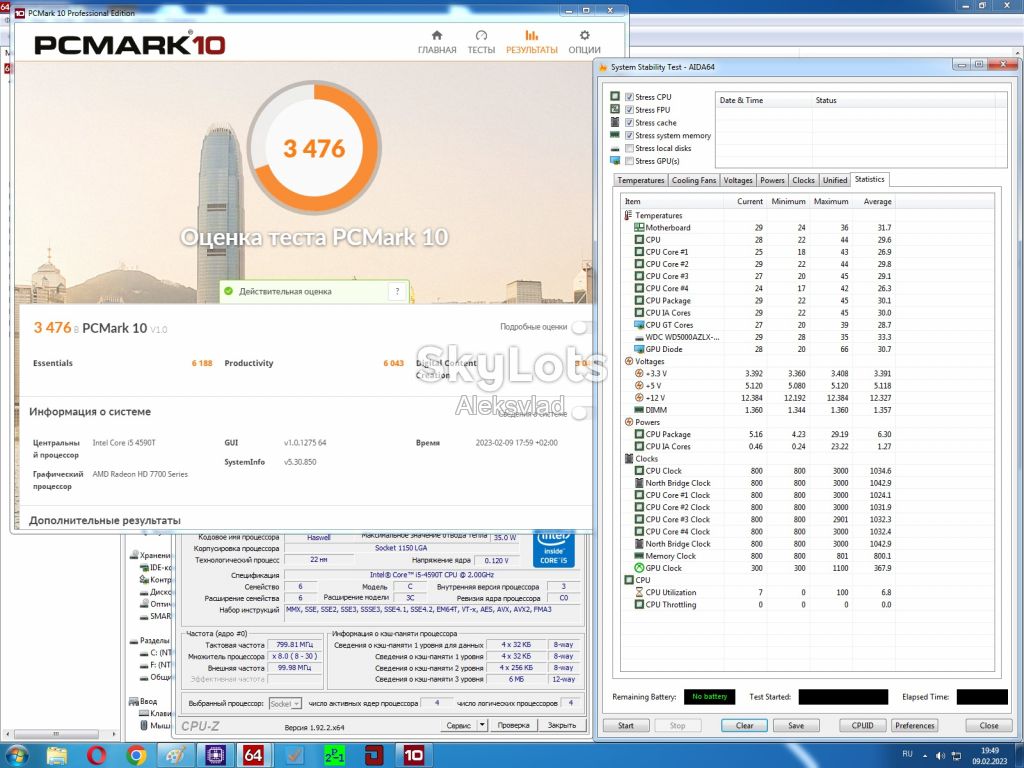Open the PCMark 10 Главная home icon
This screenshot has height=768, width=1024.
click(437, 35)
